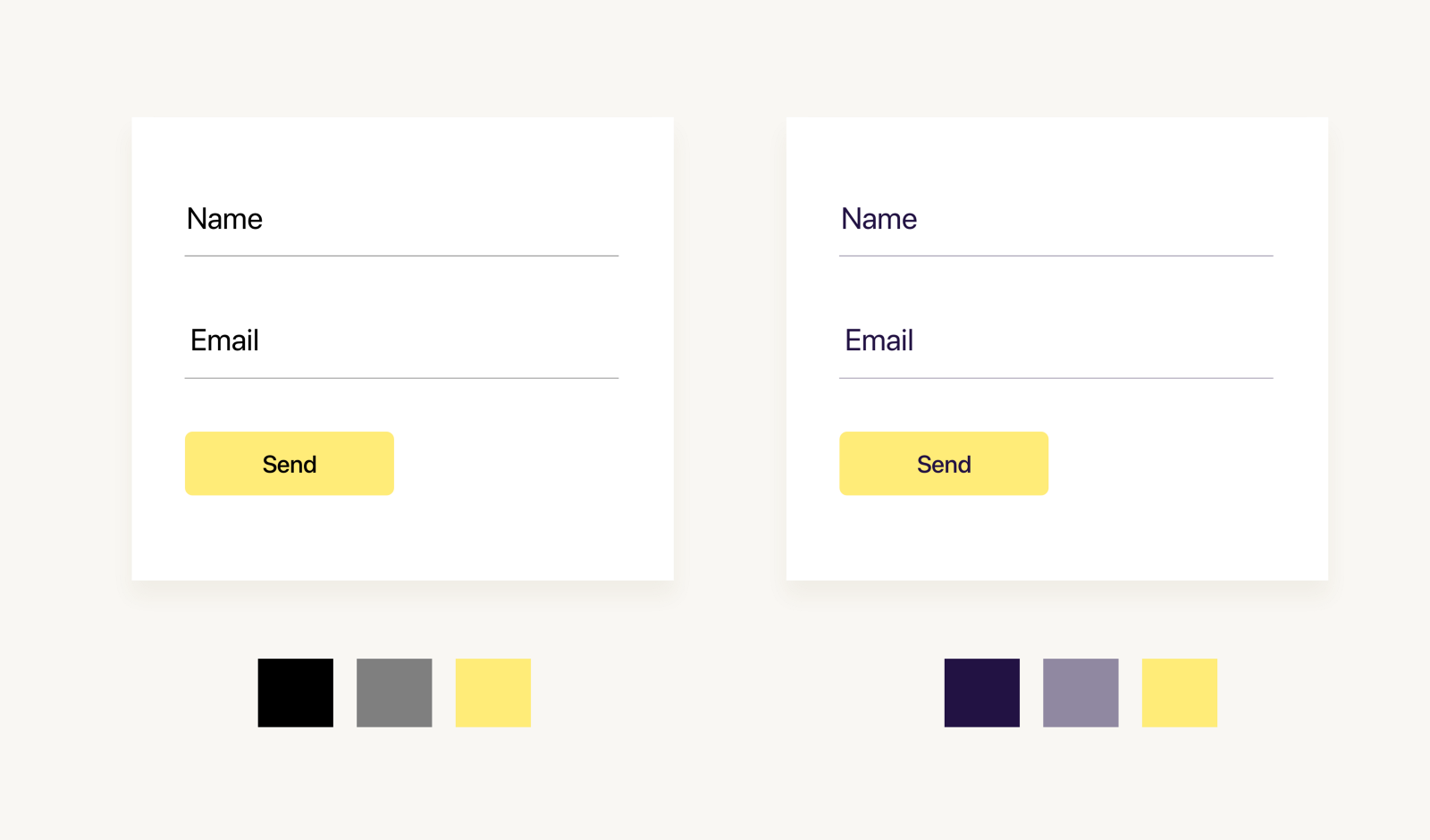The width and height of the screenshot is (1430, 840).
Task: Click the navy "Email" label text
Action: [x=879, y=340]
